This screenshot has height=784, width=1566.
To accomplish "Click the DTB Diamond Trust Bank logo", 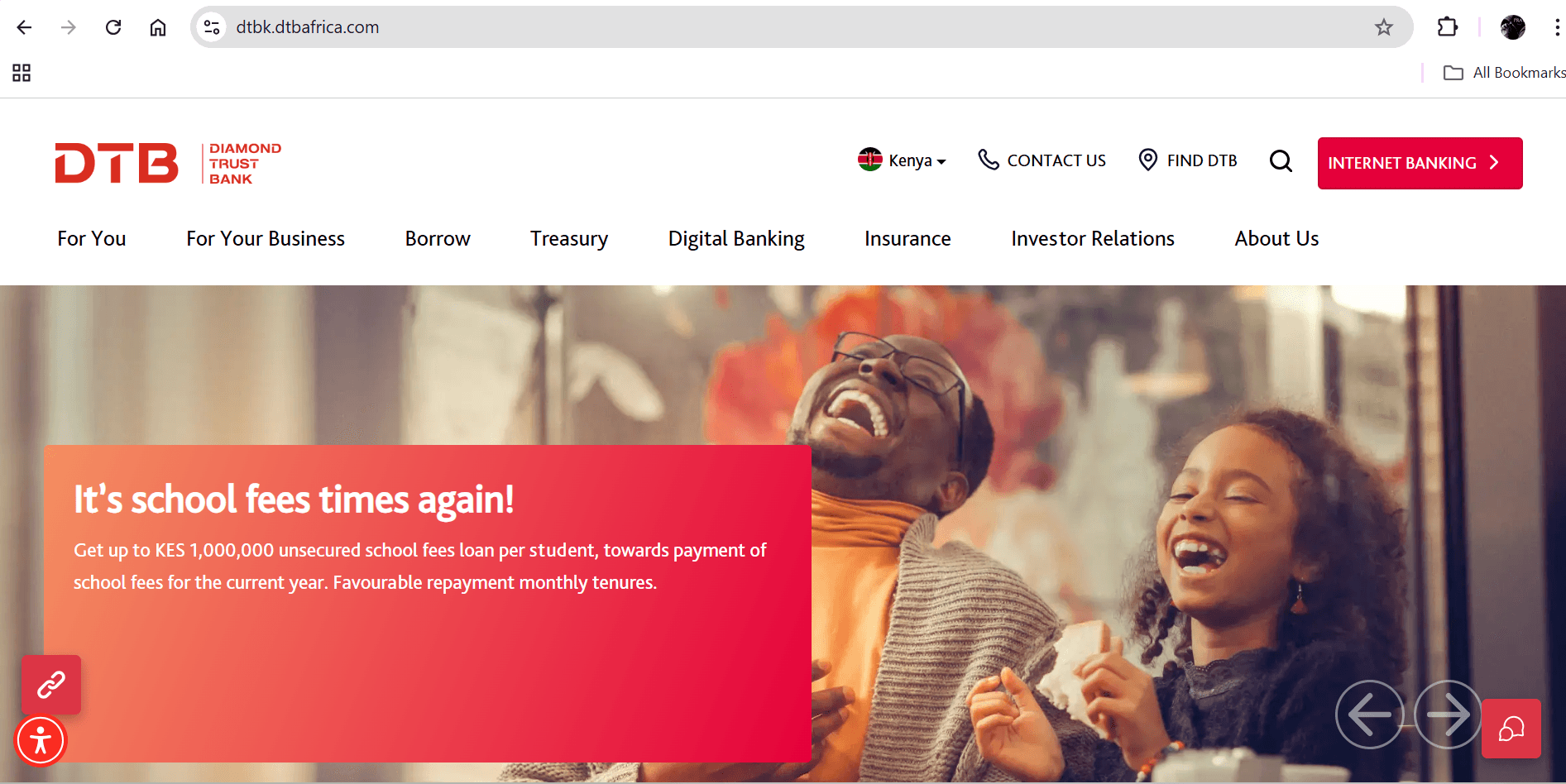I will pyautogui.click(x=168, y=163).
